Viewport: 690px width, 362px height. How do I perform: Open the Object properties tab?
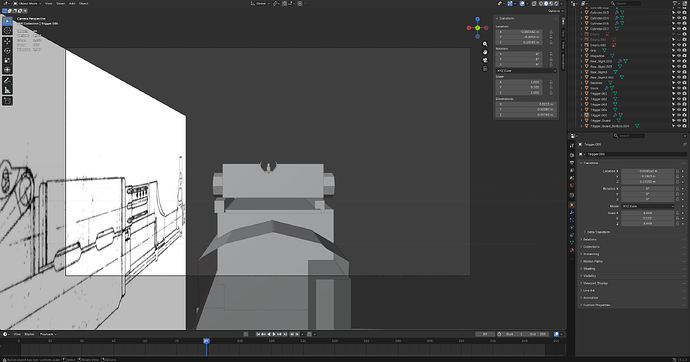coord(572,205)
